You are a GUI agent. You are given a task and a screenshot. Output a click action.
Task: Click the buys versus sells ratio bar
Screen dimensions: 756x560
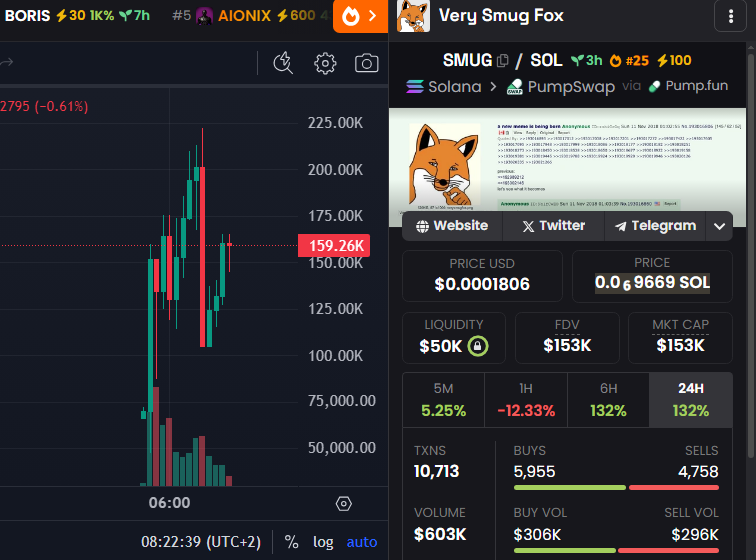coord(616,488)
